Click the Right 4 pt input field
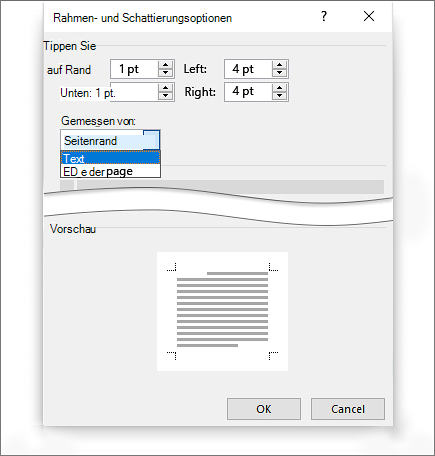Screen dimensions: 435x456 248,92
